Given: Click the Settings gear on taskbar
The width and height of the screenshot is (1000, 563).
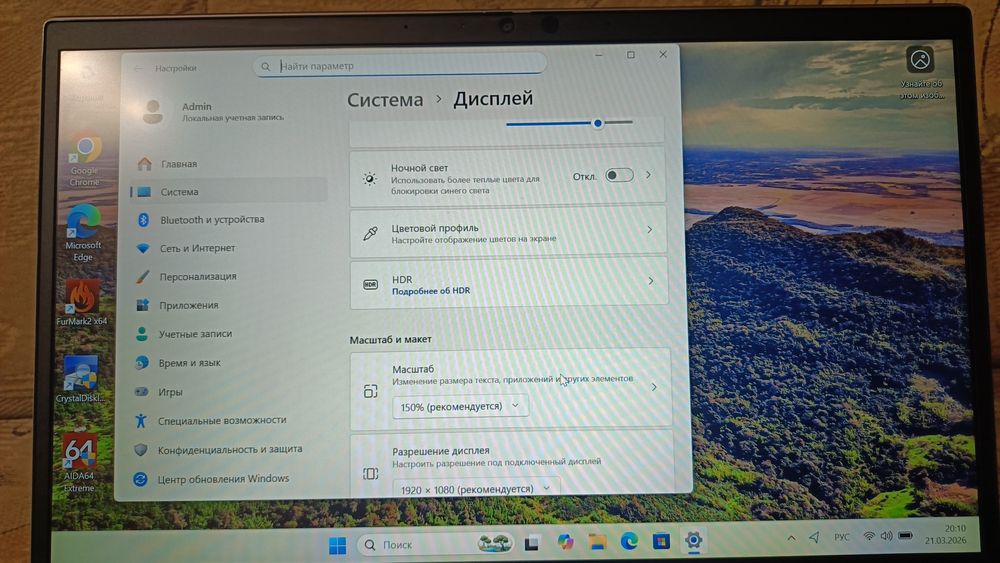Looking at the screenshot, I should (x=693, y=541).
